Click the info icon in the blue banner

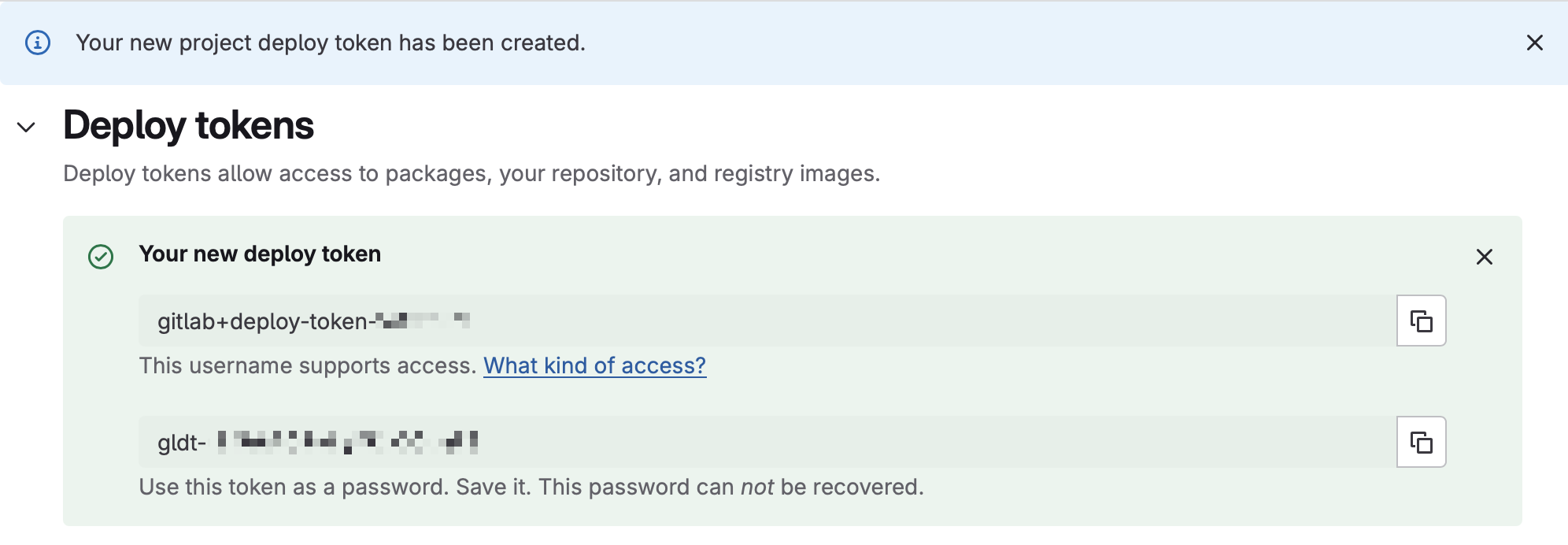coord(38,43)
